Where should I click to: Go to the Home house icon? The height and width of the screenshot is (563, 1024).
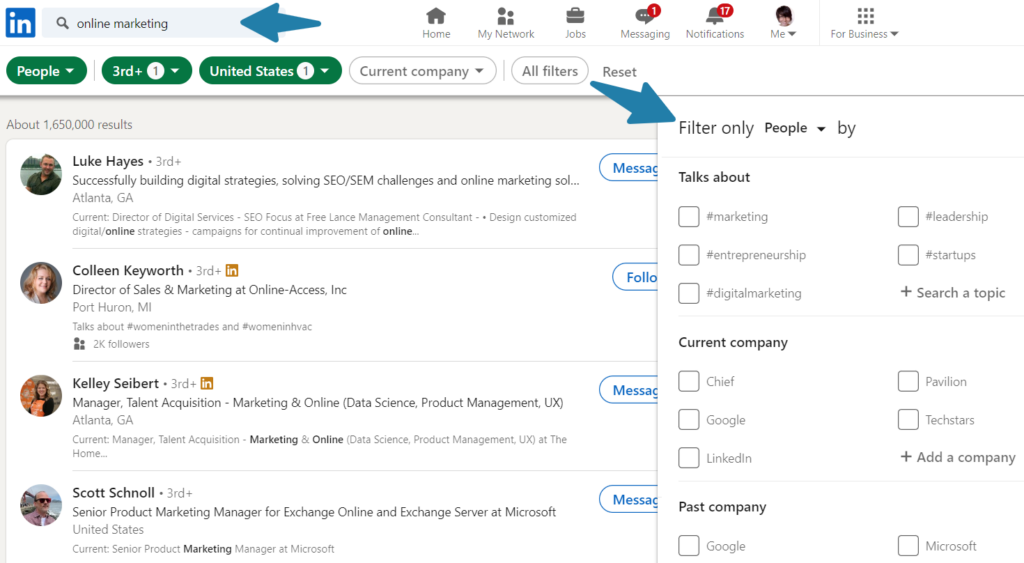point(436,15)
